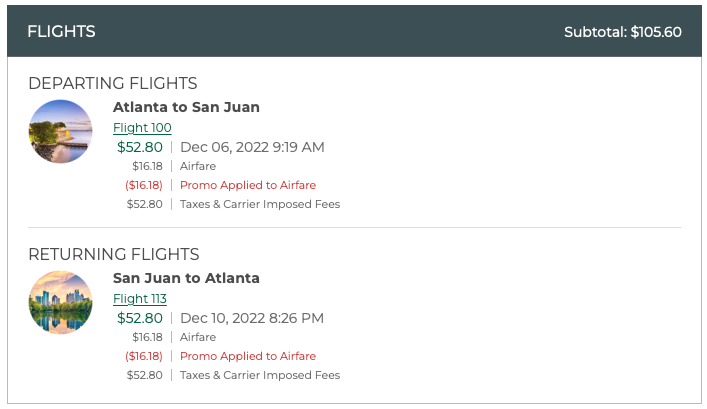Click the Dec 10, 2022 8:26 PM date

coord(252,318)
